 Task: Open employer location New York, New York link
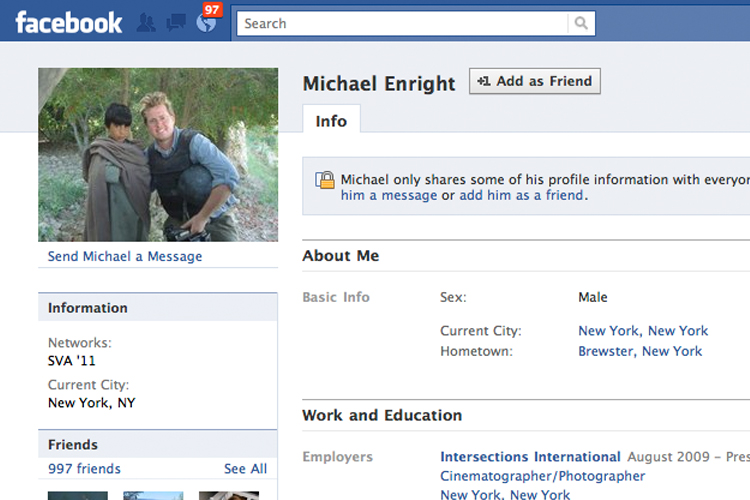point(505,494)
